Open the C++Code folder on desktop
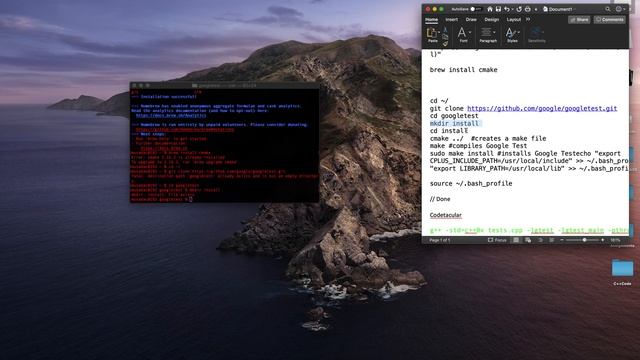 622,272
